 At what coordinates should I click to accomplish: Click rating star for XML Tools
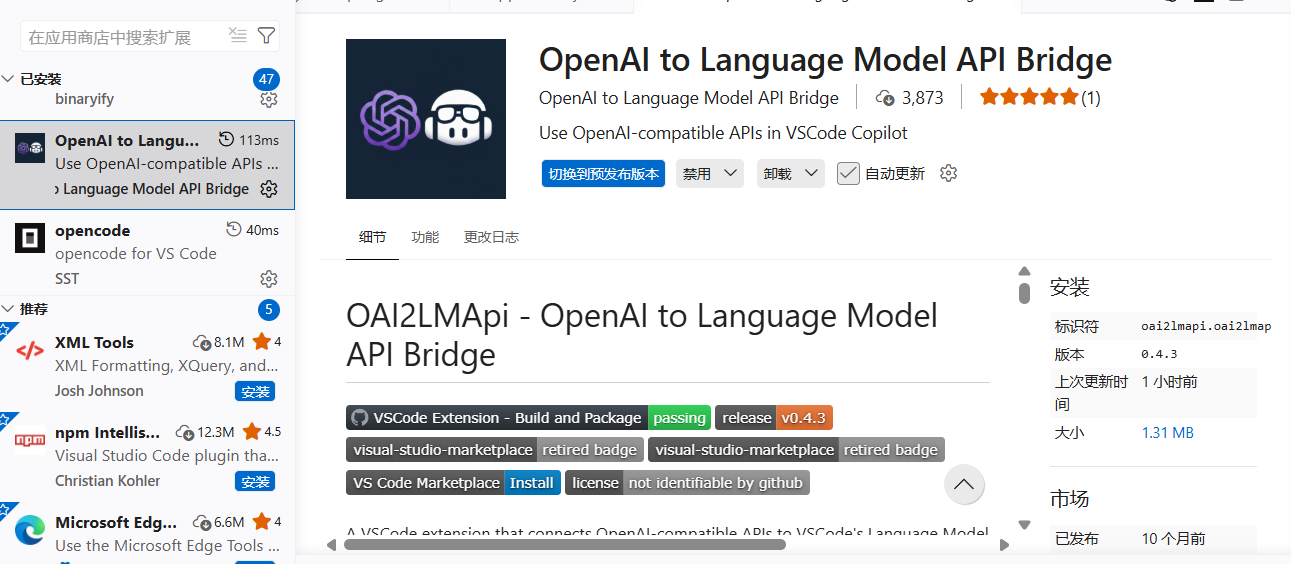coord(261,341)
